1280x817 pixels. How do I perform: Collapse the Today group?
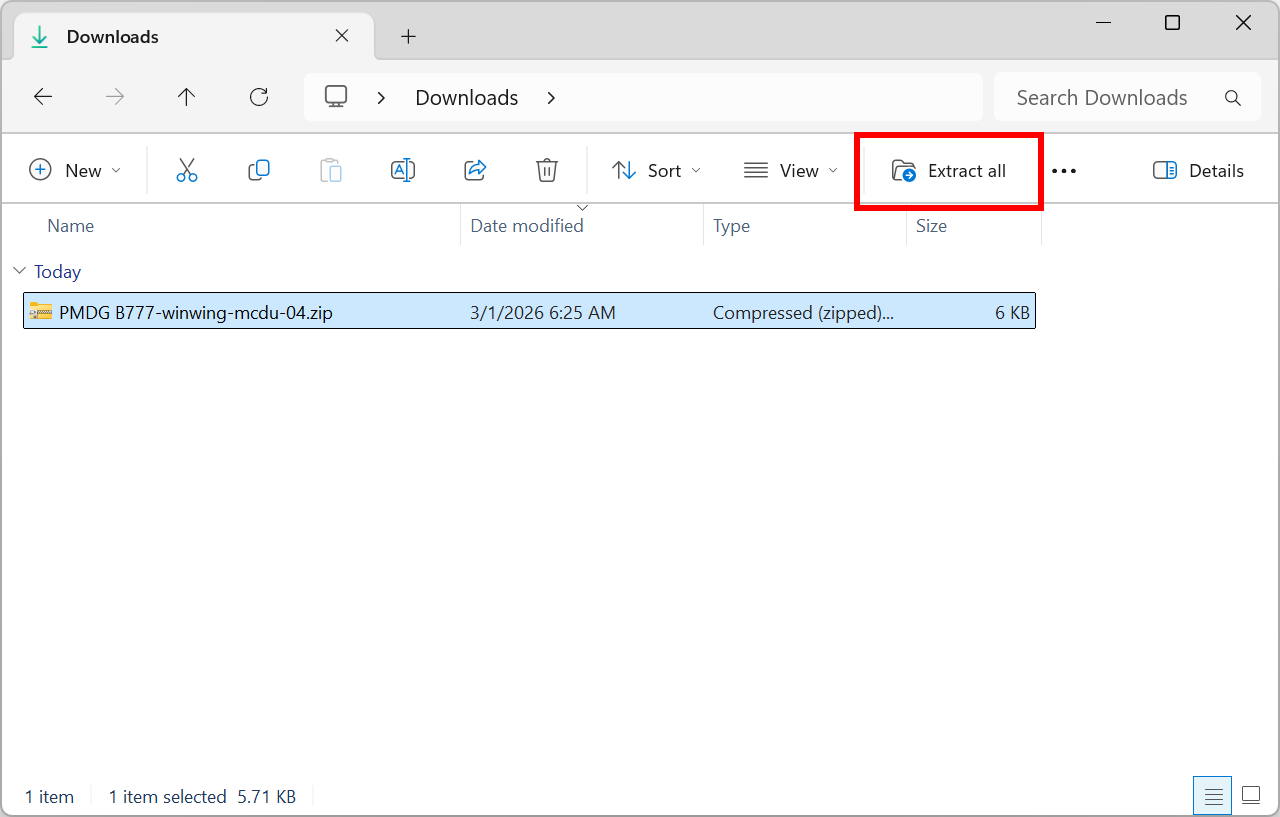click(19, 271)
